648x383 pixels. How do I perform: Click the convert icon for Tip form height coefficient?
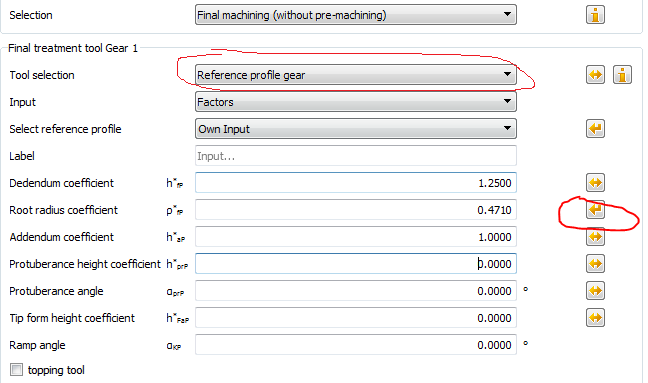coord(595,318)
